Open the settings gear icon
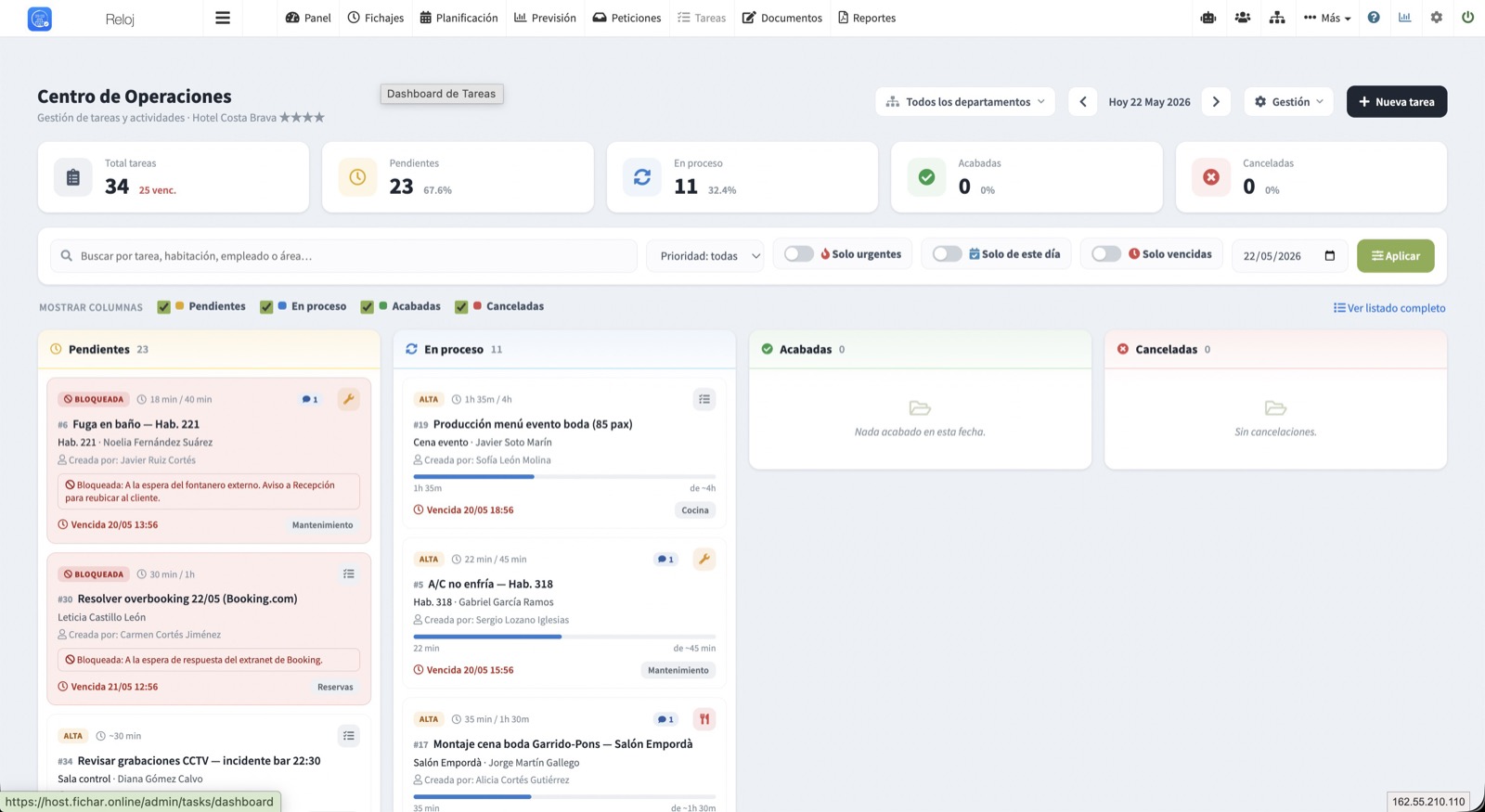This screenshot has width=1485, height=812. point(1437,18)
